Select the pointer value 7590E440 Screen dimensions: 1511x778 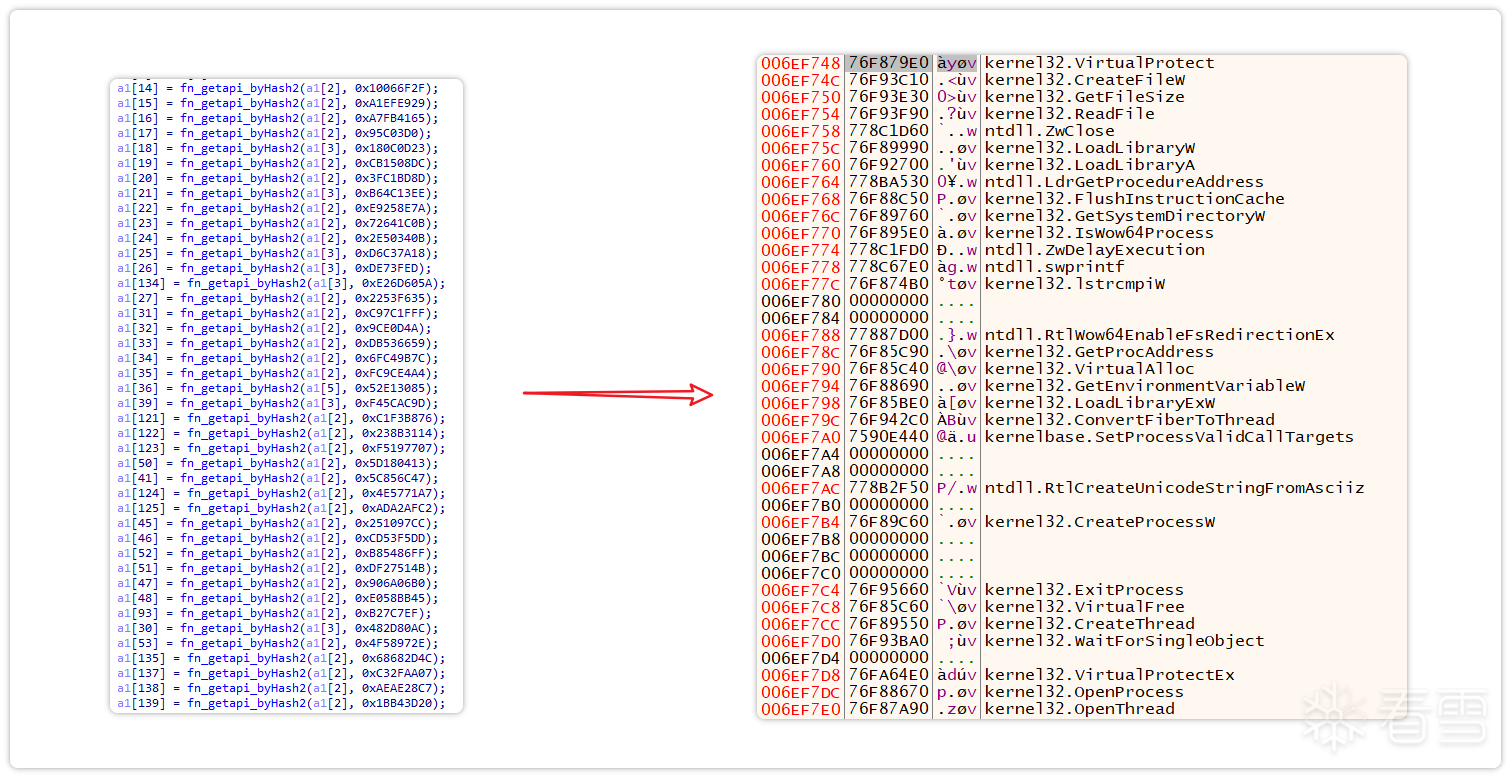pyautogui.click(x=889, y=437)
